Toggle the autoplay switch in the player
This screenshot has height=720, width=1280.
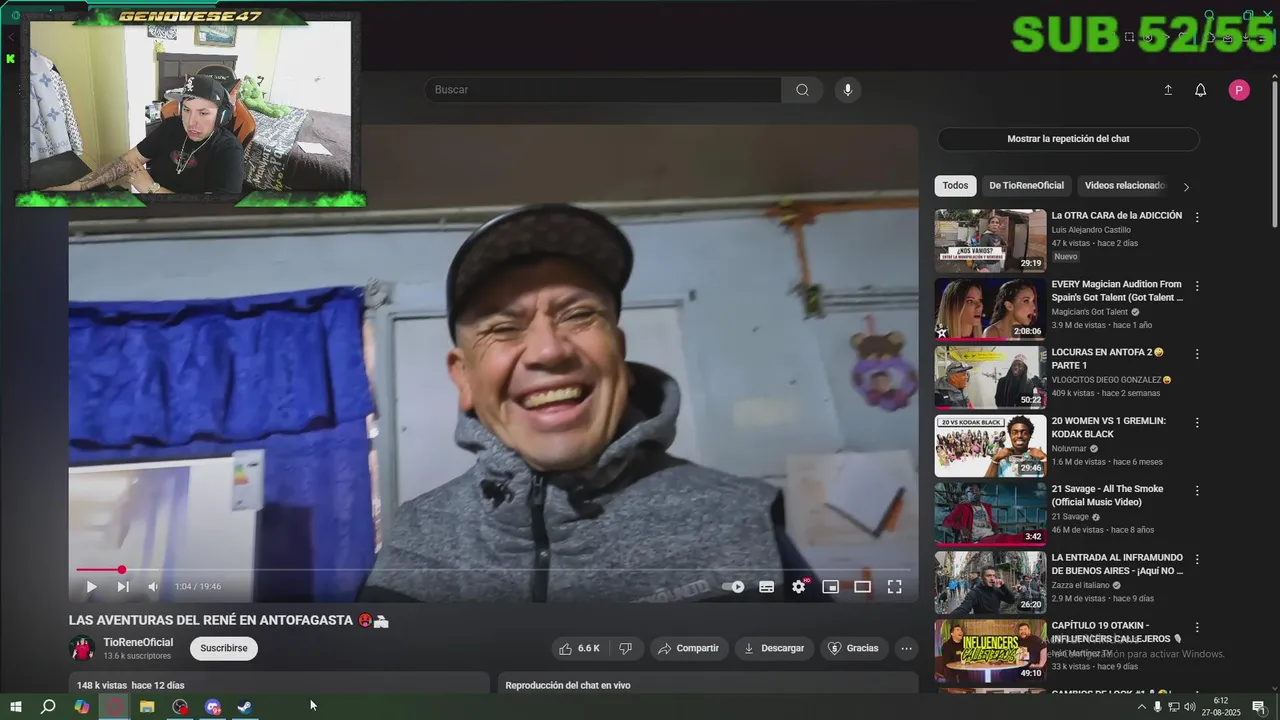734,587
